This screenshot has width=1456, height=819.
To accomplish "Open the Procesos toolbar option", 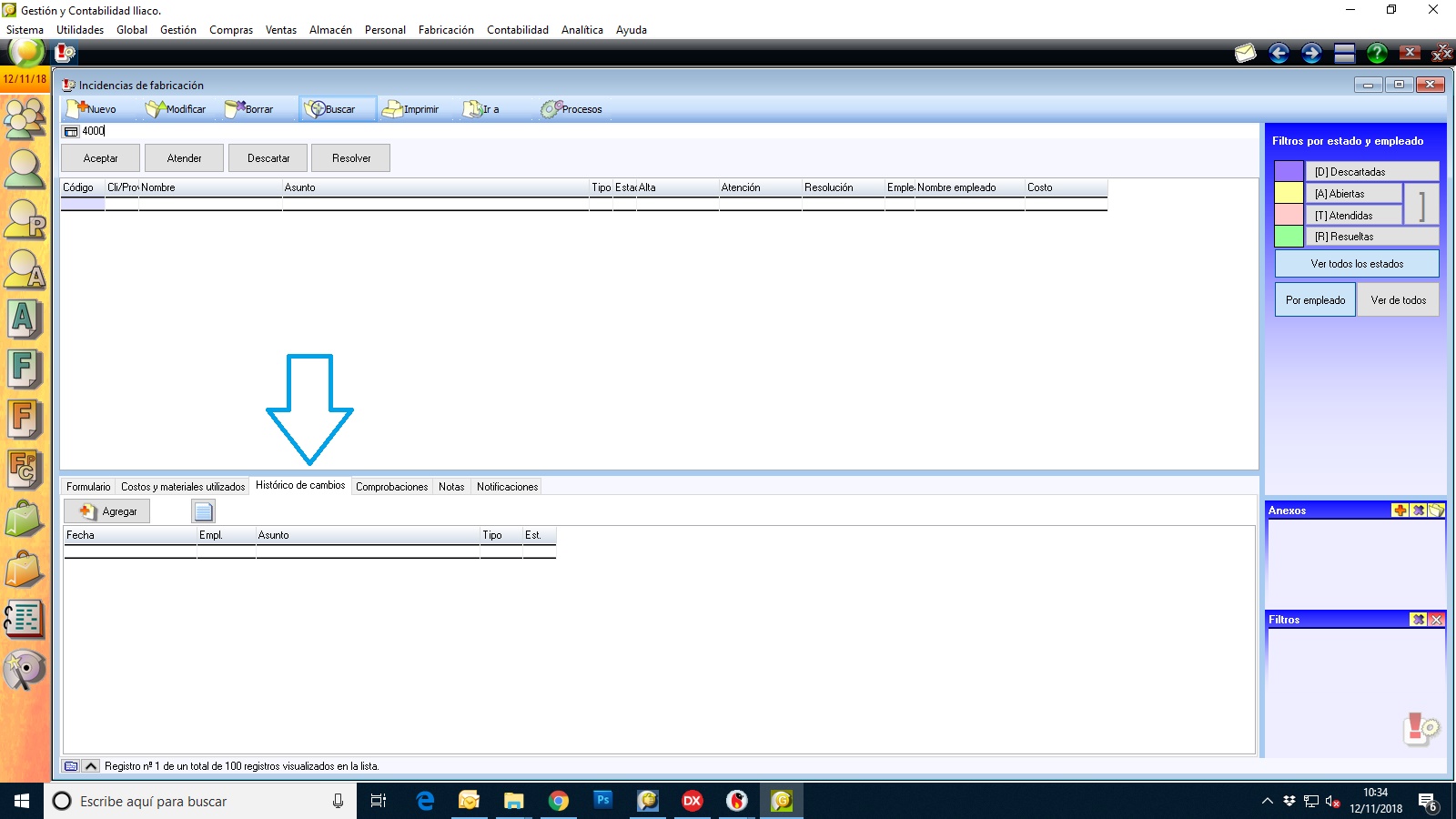I will [571, 109].
